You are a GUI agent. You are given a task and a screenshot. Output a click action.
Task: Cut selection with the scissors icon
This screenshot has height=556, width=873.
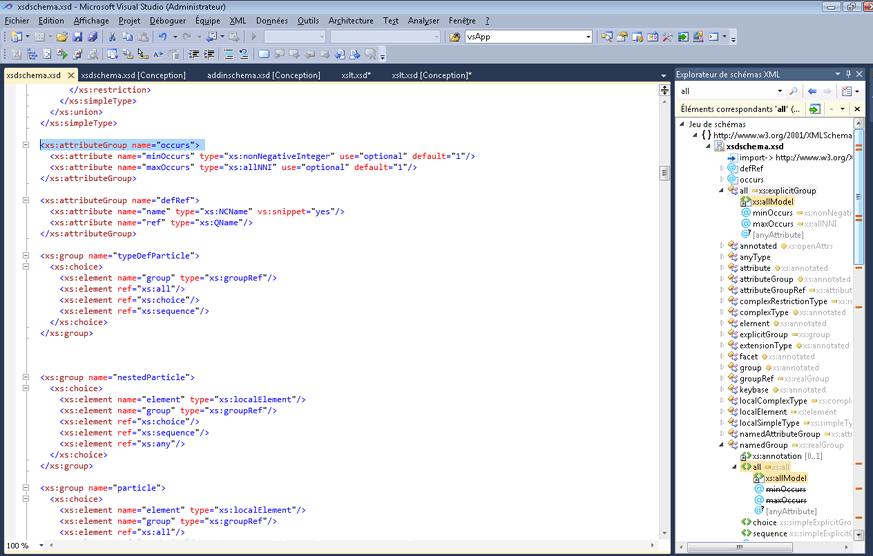pyautogui.click(x=112, y=37)
